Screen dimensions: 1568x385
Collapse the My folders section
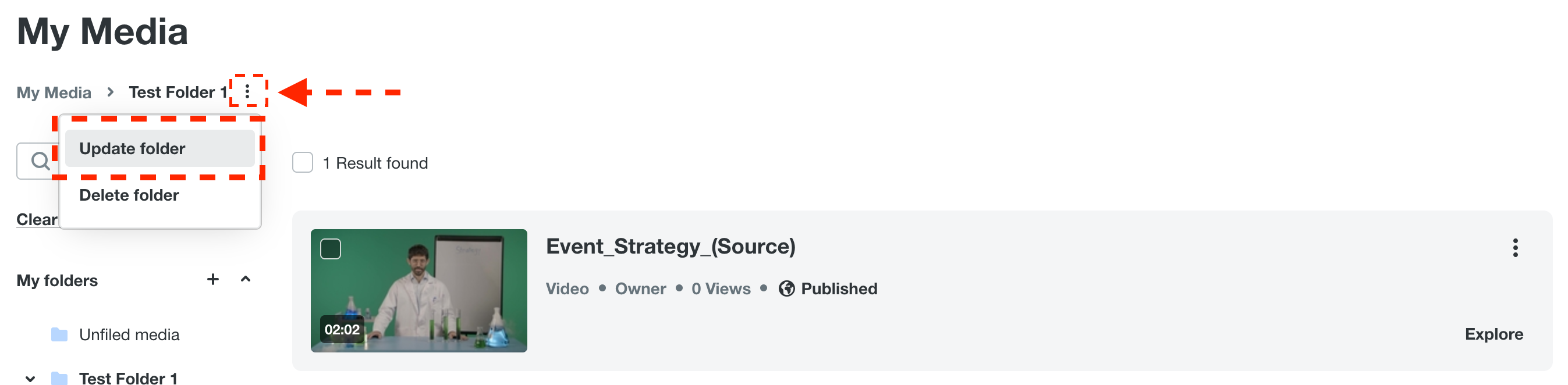pyautogui.click(x=245, y=279)
